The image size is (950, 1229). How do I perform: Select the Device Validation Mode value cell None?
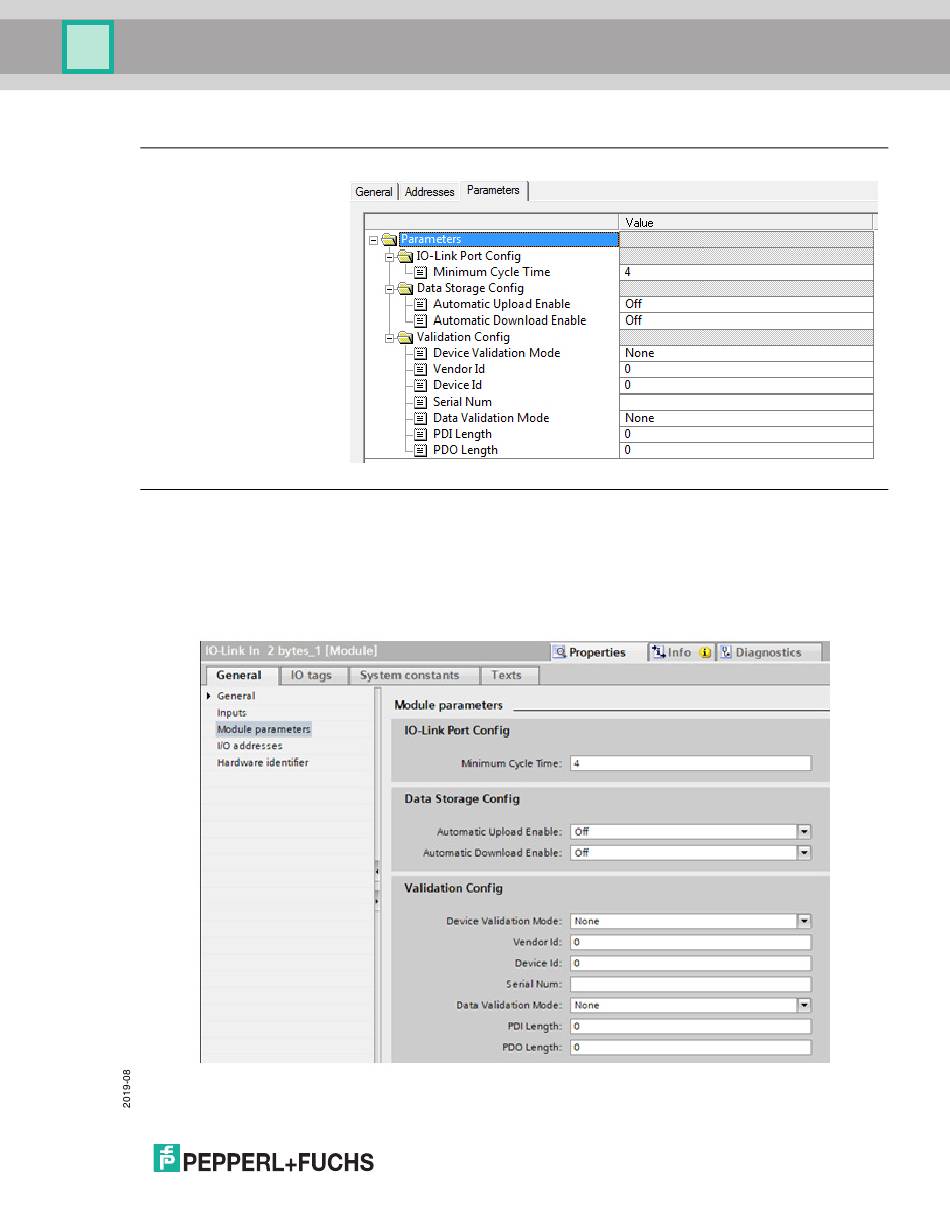[747, 353]
